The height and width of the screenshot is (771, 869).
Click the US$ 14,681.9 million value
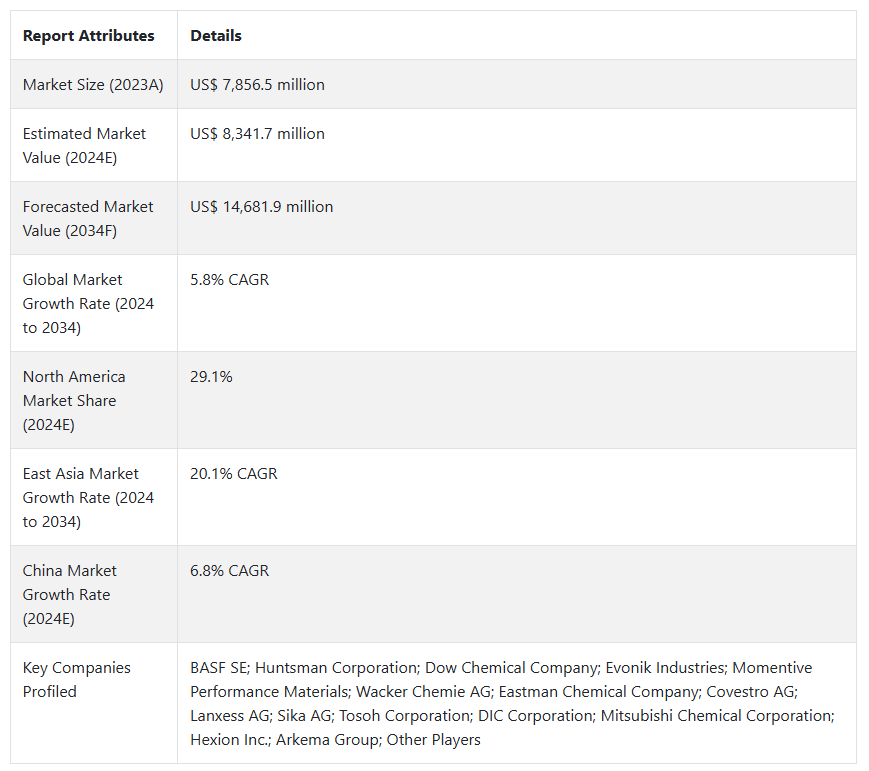[x=262, y=207]
